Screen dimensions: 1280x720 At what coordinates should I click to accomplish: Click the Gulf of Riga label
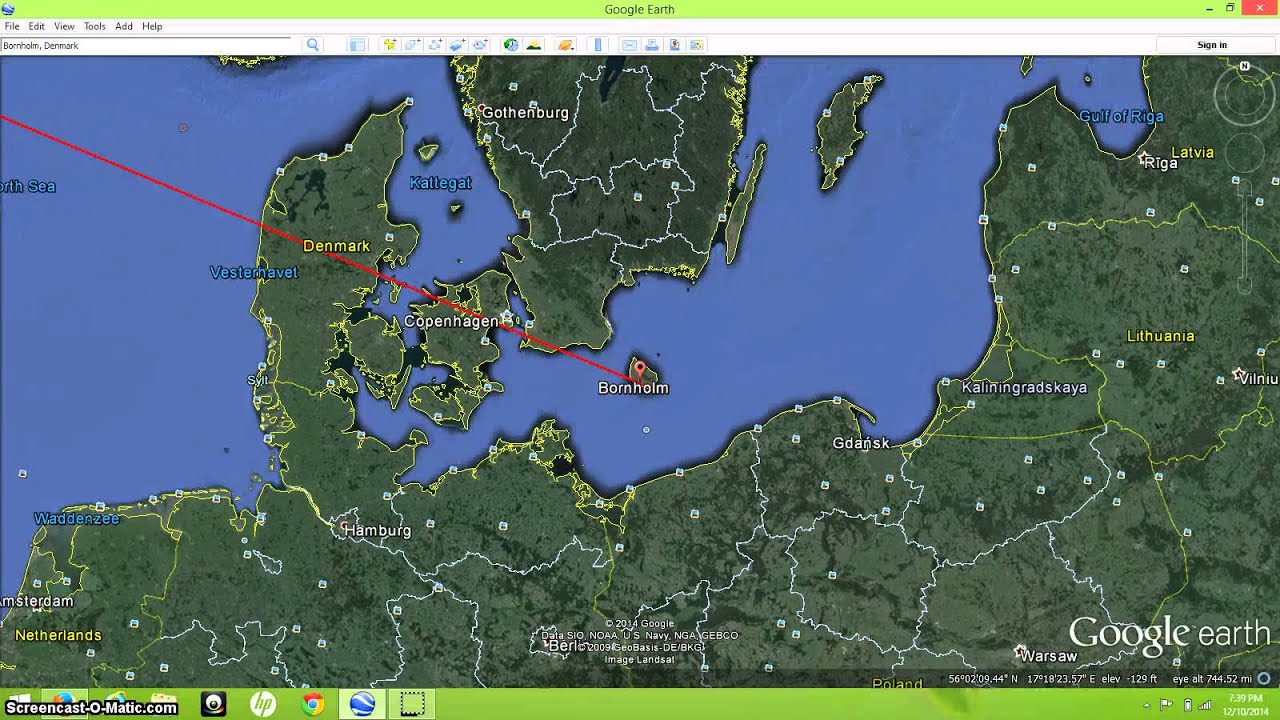pos(1121,116)
